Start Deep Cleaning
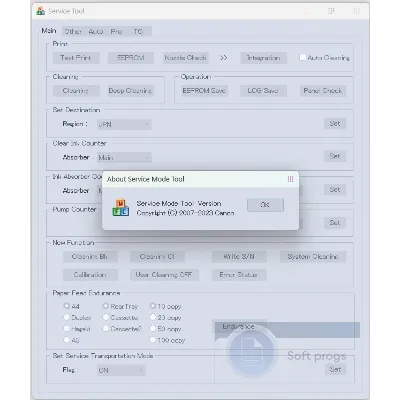 click(x=130, y=91)
